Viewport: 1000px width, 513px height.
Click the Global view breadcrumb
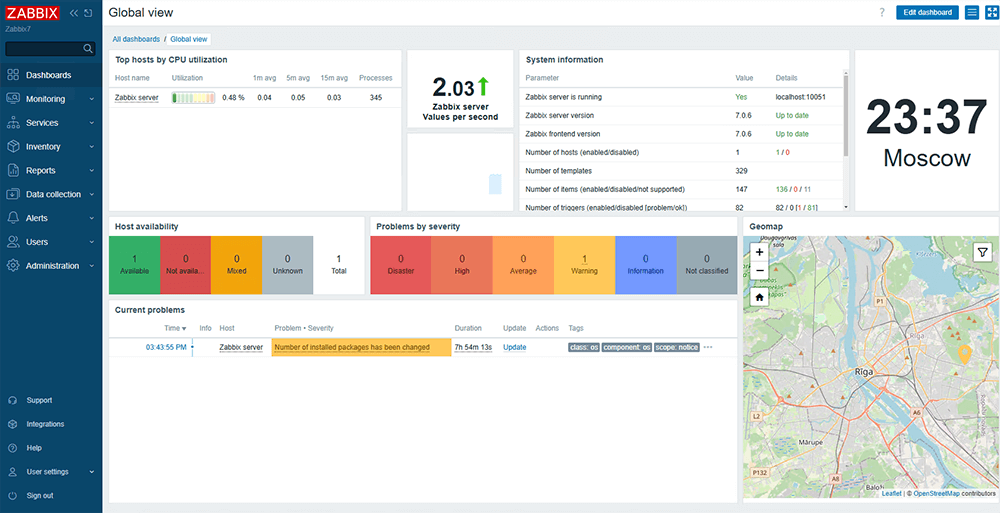tap(189, 39)
